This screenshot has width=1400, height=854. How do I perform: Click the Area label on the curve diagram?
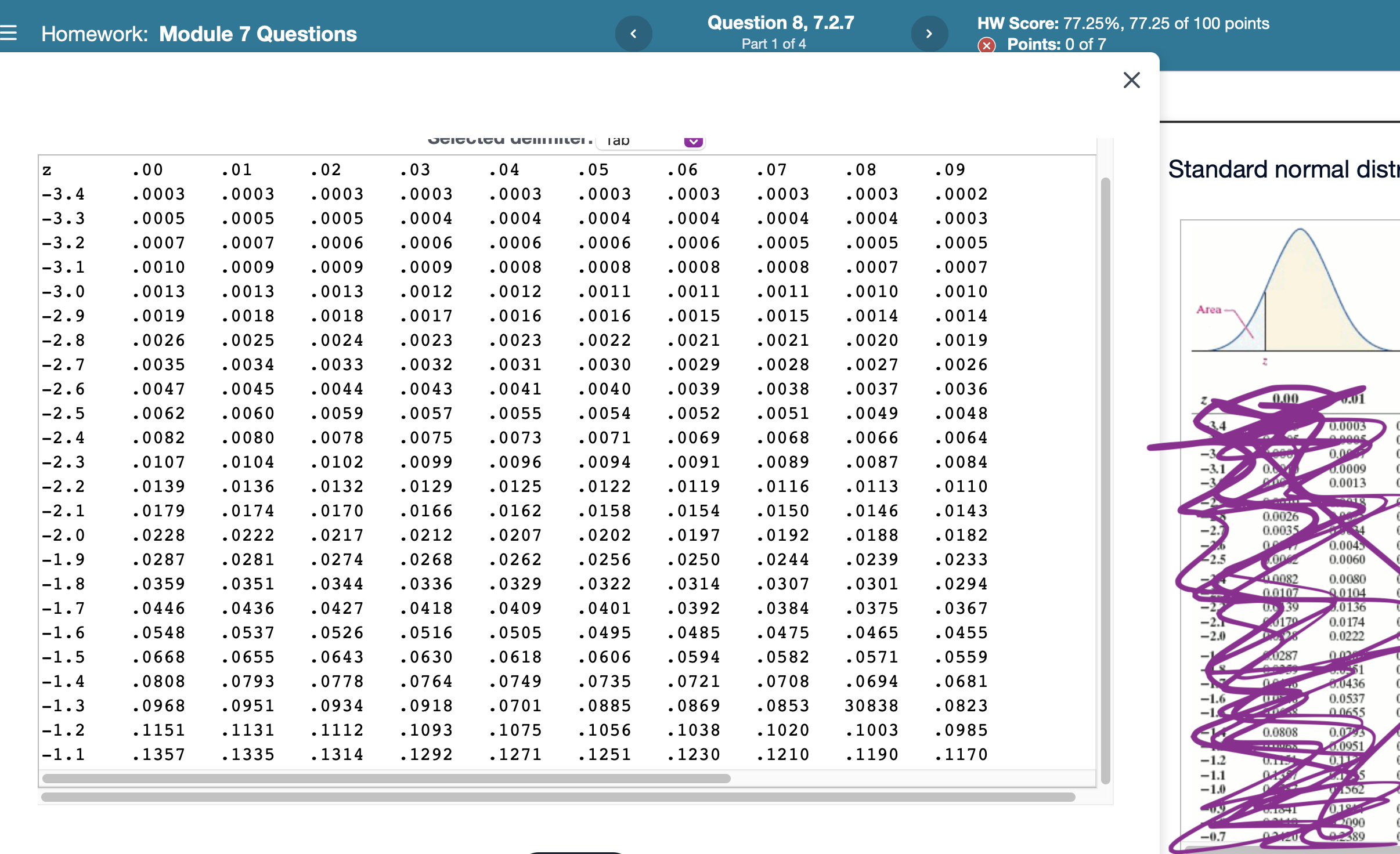pos(1208,311)
